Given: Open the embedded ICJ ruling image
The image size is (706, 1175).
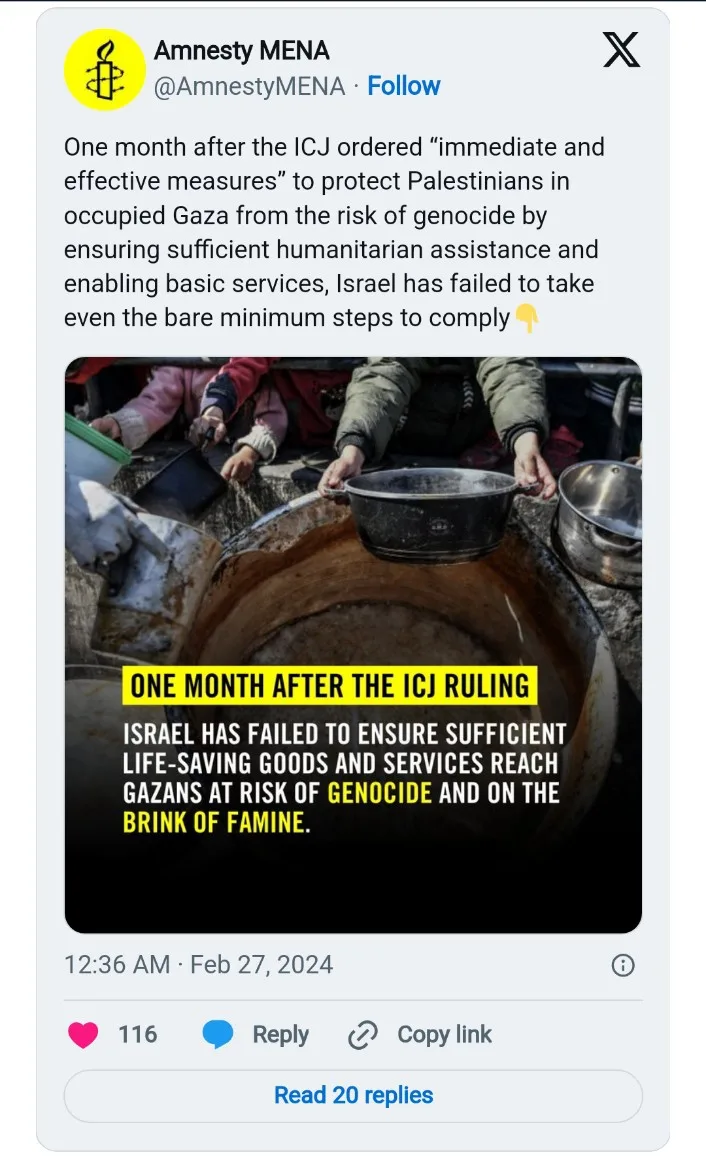Looking at the screenshot, I should (353, 645).
